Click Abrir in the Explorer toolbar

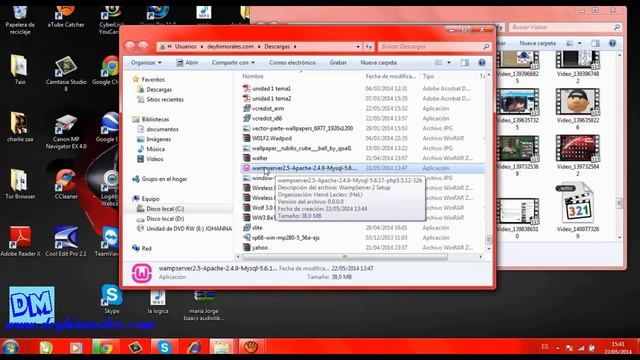(x=187, y=62)
